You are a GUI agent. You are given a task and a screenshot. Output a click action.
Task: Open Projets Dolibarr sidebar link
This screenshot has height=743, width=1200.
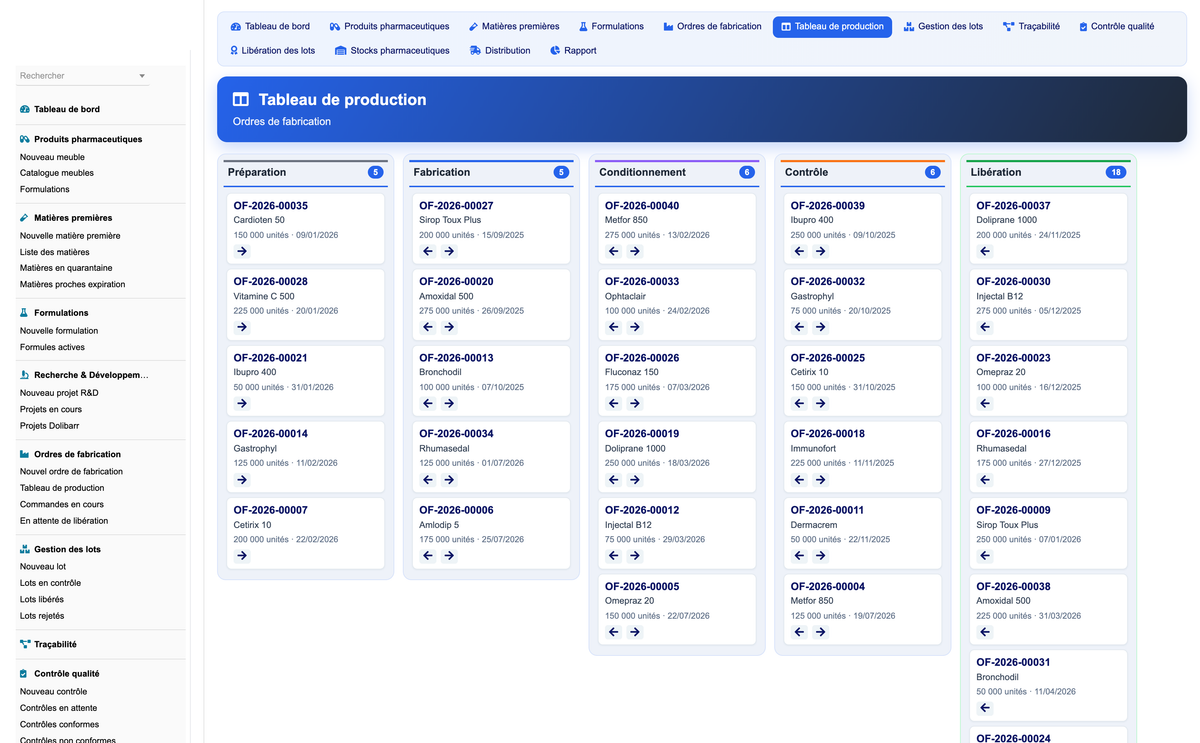[51, 426]
